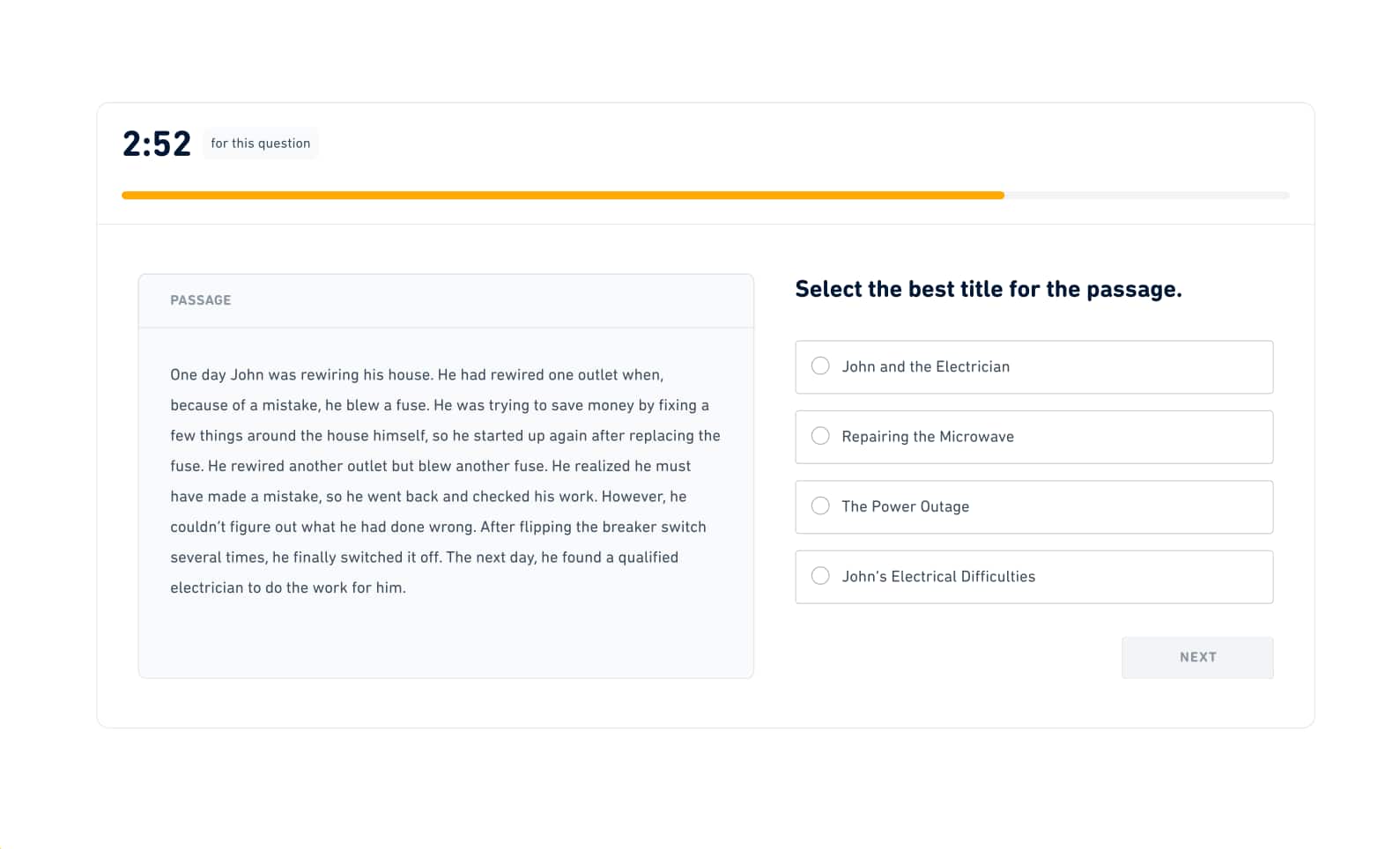The image size is (1400, 849).
Task: Click the 'Repairing the Microwave' option label
Action: coord(928,437)
